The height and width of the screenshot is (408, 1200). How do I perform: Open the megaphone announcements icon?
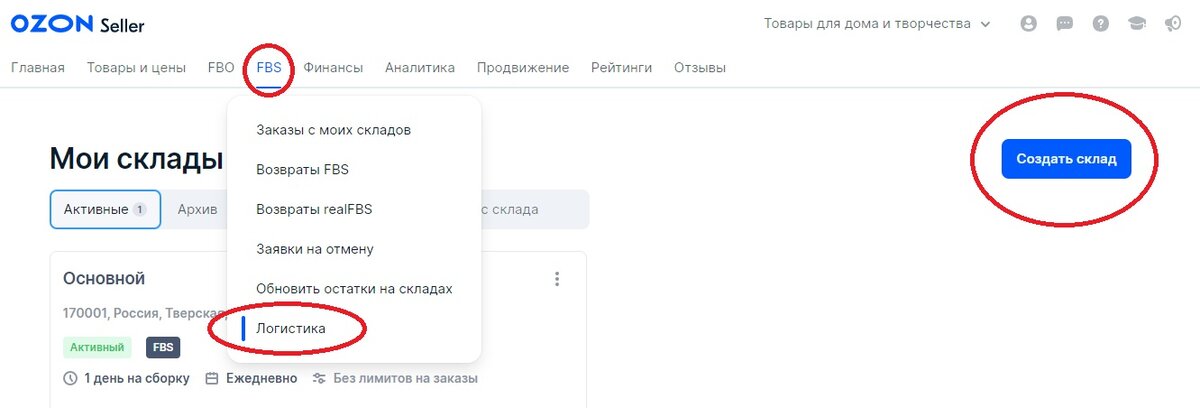[1173, 24]
